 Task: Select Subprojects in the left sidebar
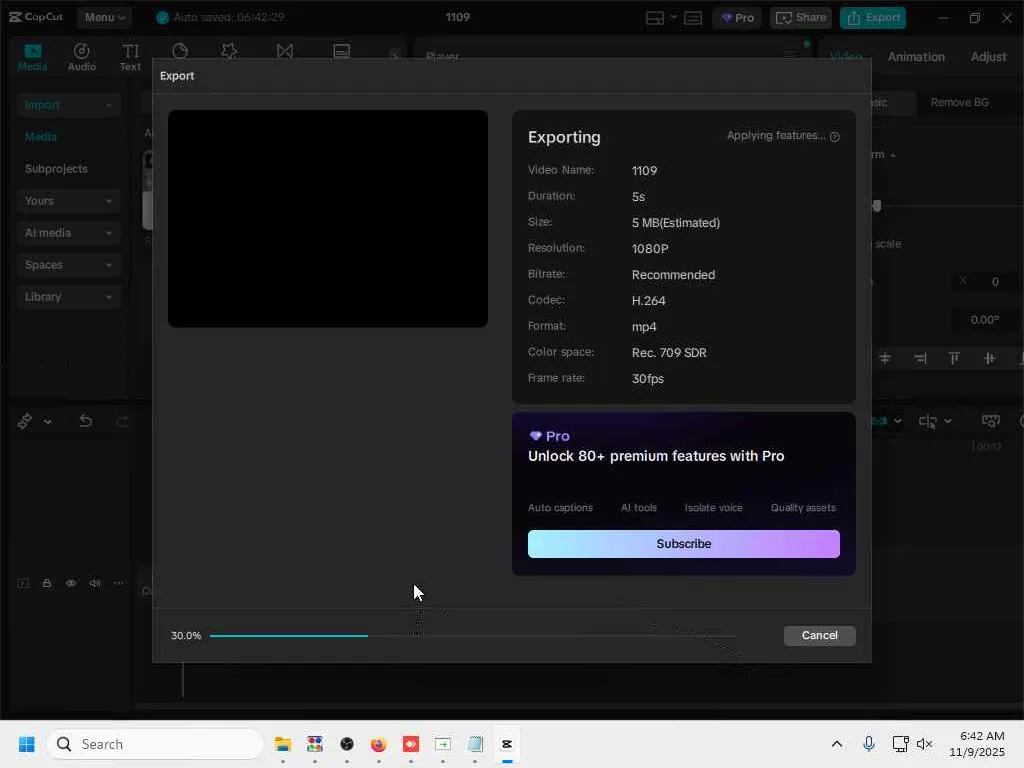(x=56, y=168)
